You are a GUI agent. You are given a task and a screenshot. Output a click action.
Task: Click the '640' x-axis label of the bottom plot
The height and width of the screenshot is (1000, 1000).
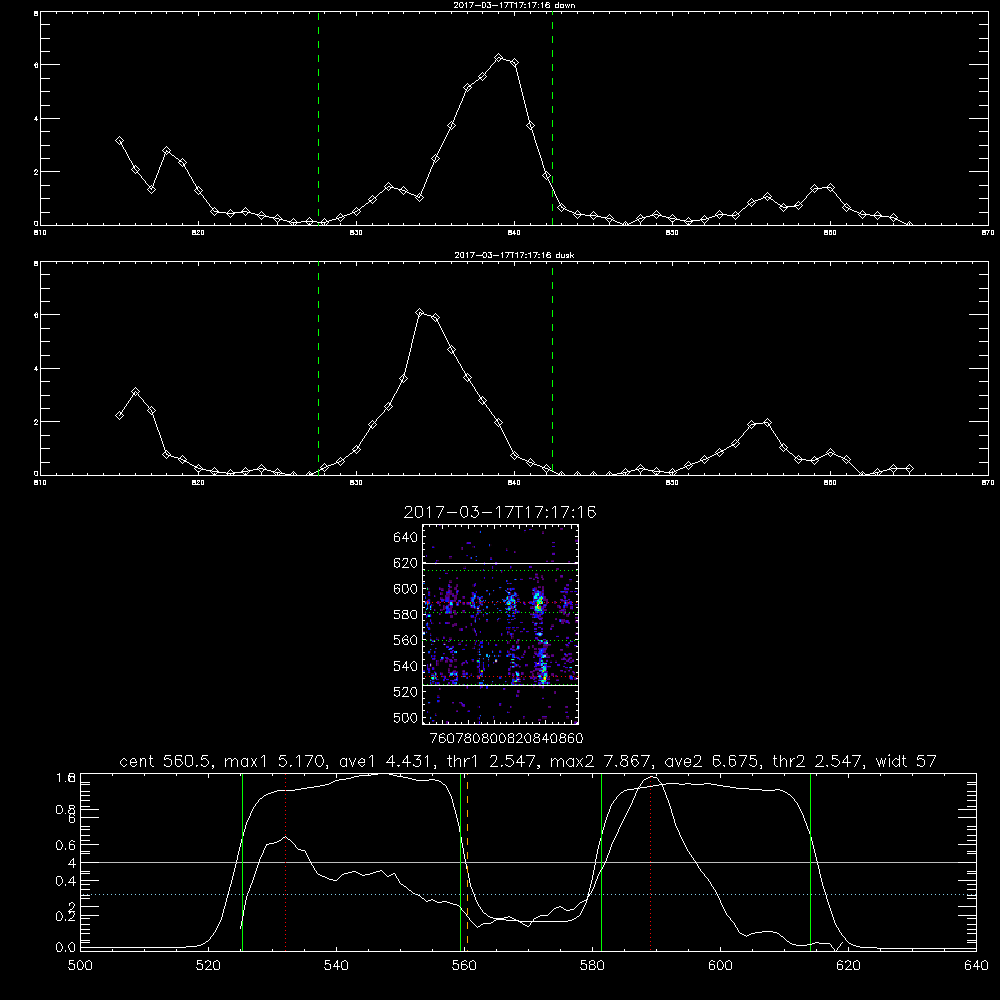tap(976, 965)
